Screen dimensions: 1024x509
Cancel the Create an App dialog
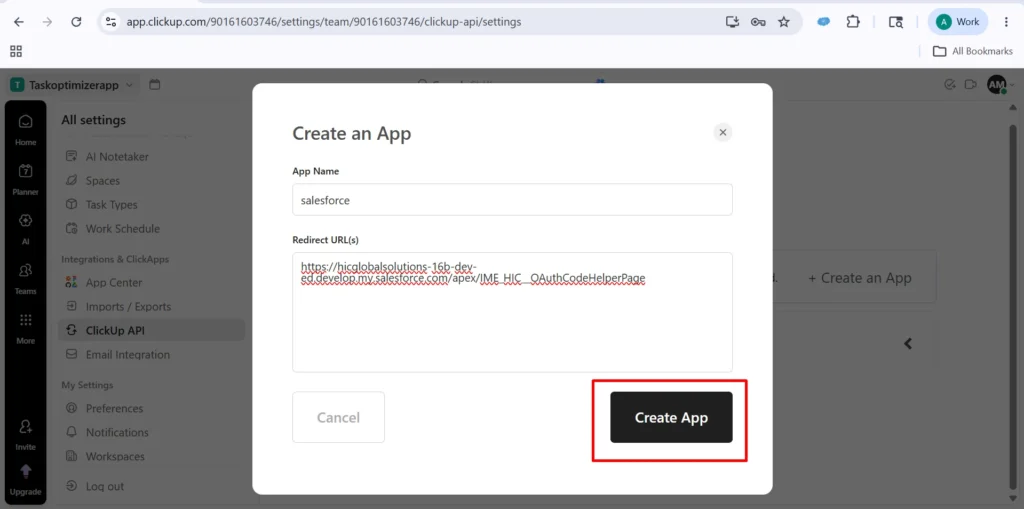tap(338, 418)
